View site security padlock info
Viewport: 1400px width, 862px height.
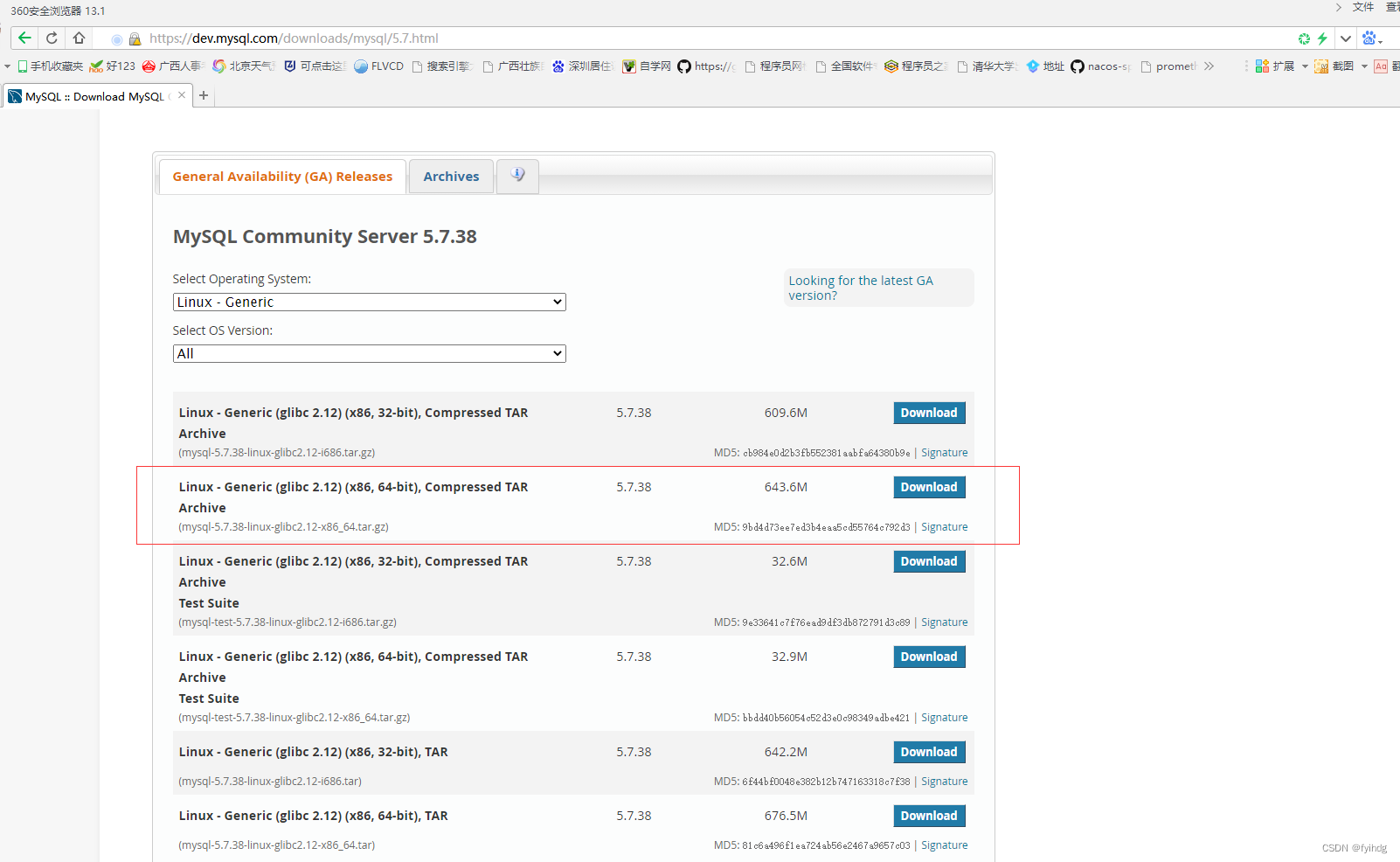tap(135, 39)
